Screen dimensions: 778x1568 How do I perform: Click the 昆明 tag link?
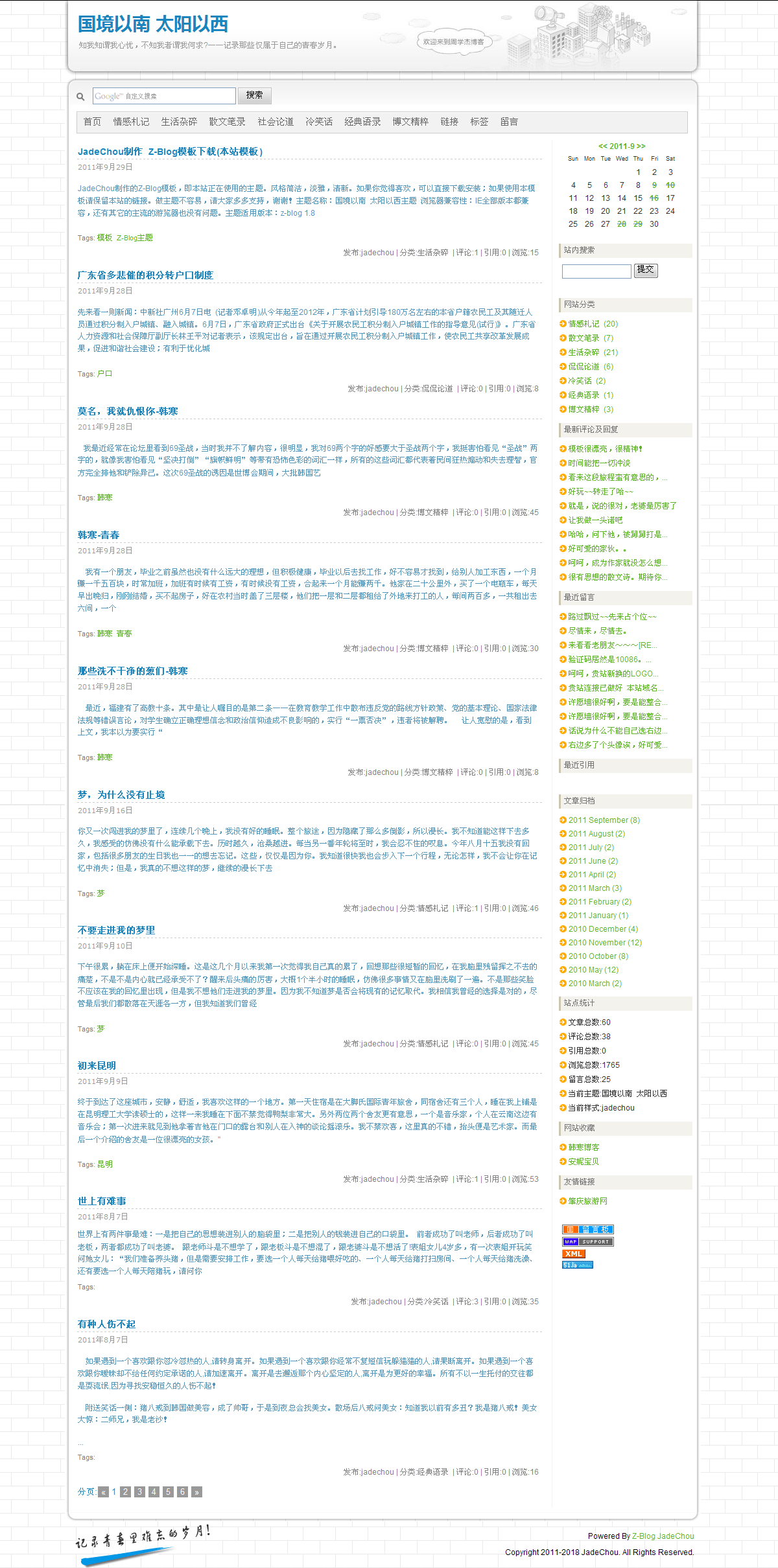[x=104, y=1164]
